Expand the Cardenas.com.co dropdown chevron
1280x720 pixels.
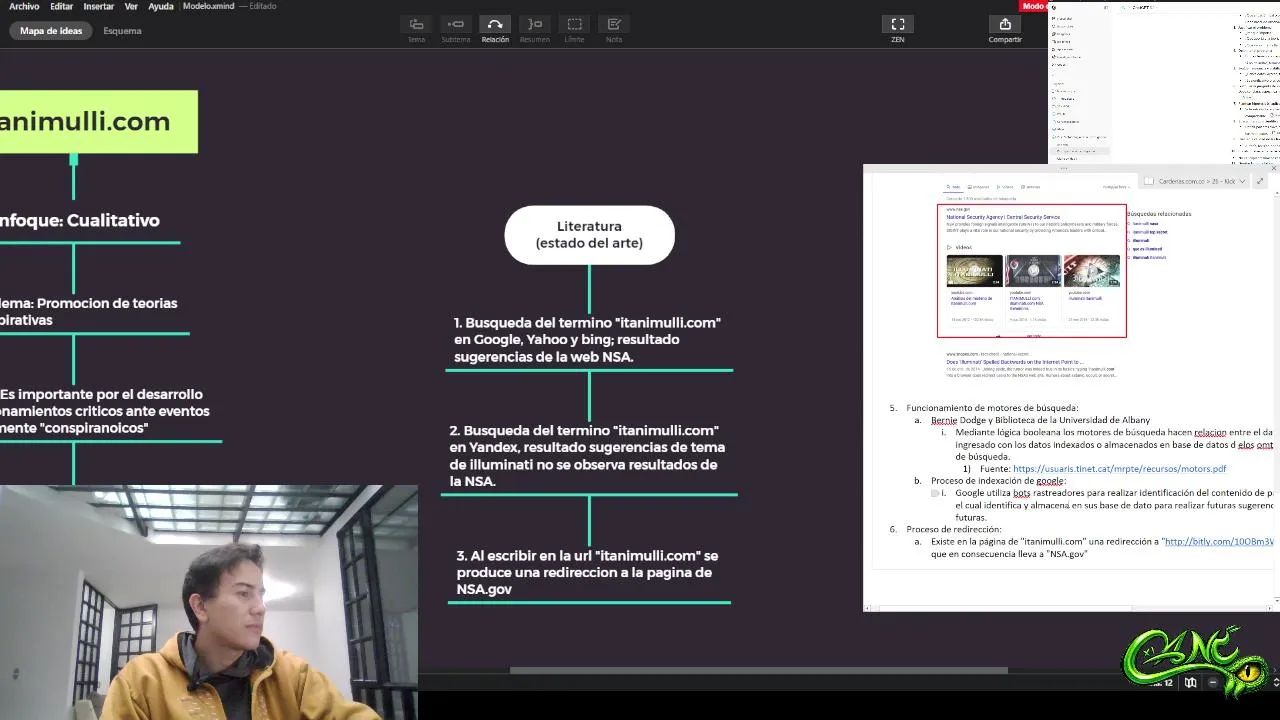(1243, 181)
